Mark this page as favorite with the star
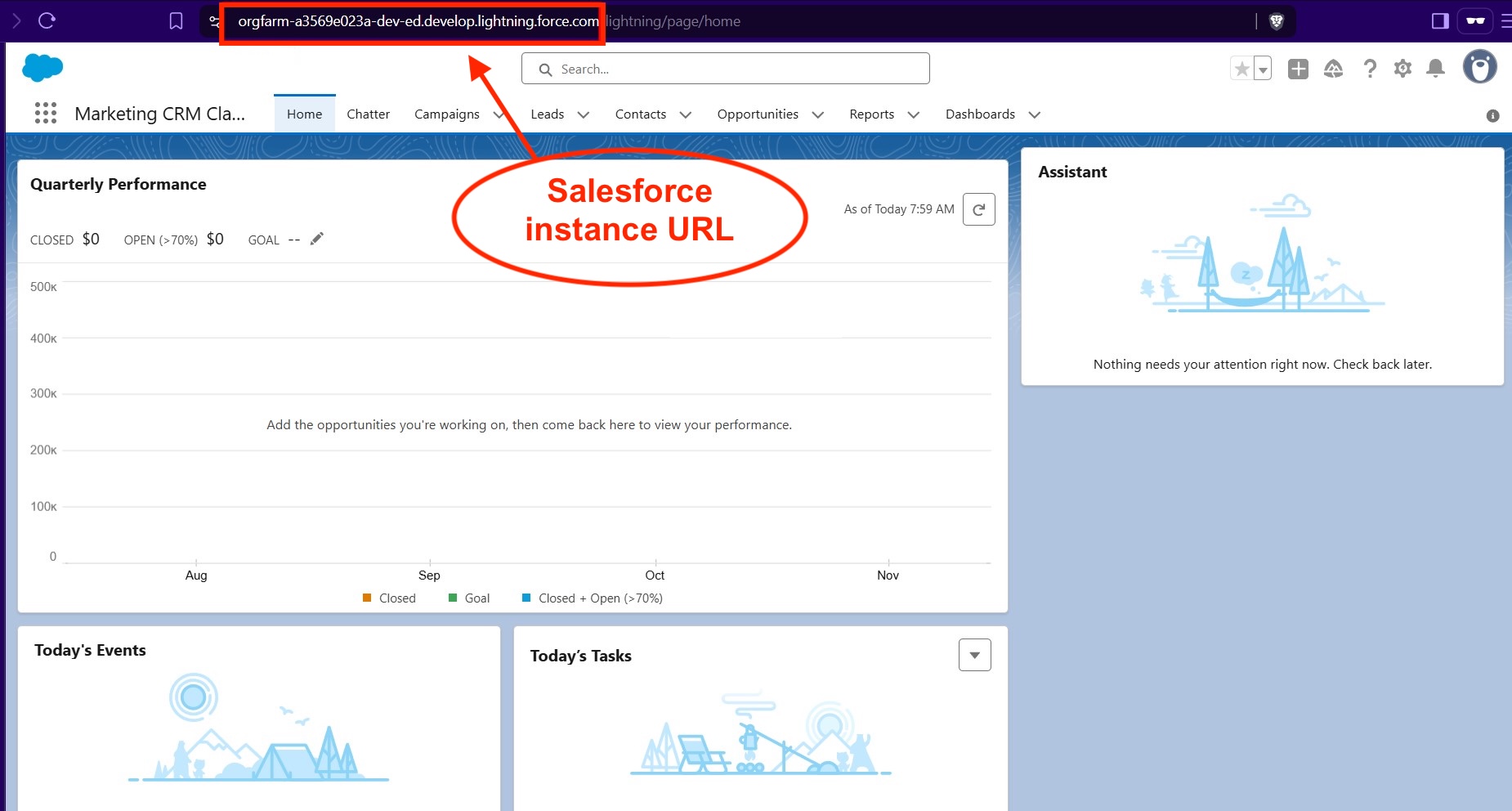This screenshot has width=1512, height=811. point(1243,69)
